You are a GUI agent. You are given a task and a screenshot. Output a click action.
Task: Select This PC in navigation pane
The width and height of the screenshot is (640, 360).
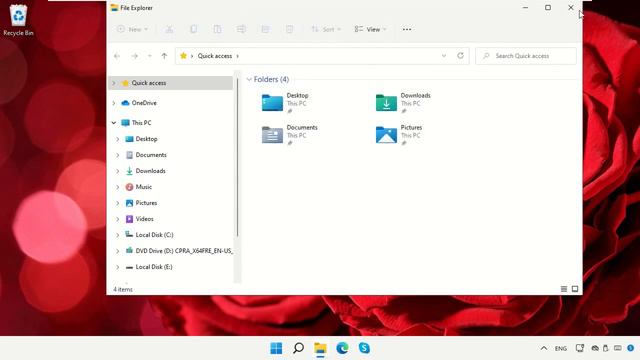(141, 122)
